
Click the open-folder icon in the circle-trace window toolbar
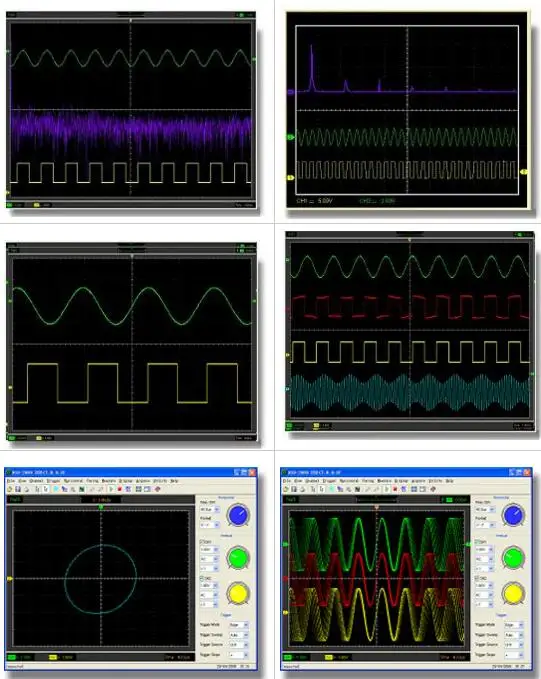(x=9, y=489)
